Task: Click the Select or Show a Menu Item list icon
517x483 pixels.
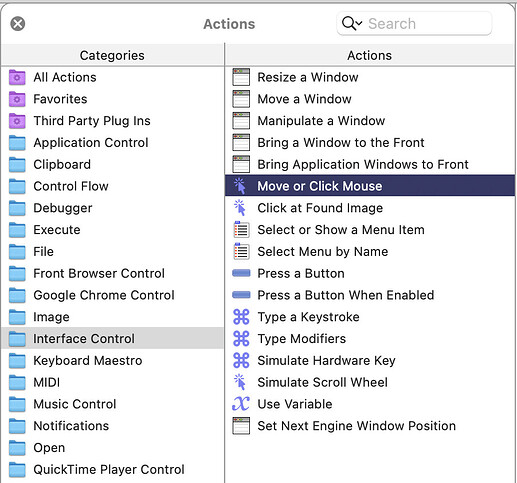Action: [241, 230]
